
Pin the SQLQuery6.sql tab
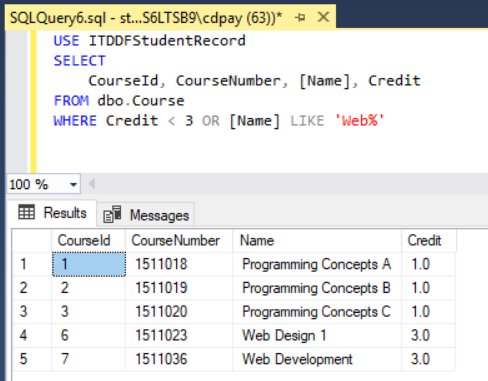(300, 17)
